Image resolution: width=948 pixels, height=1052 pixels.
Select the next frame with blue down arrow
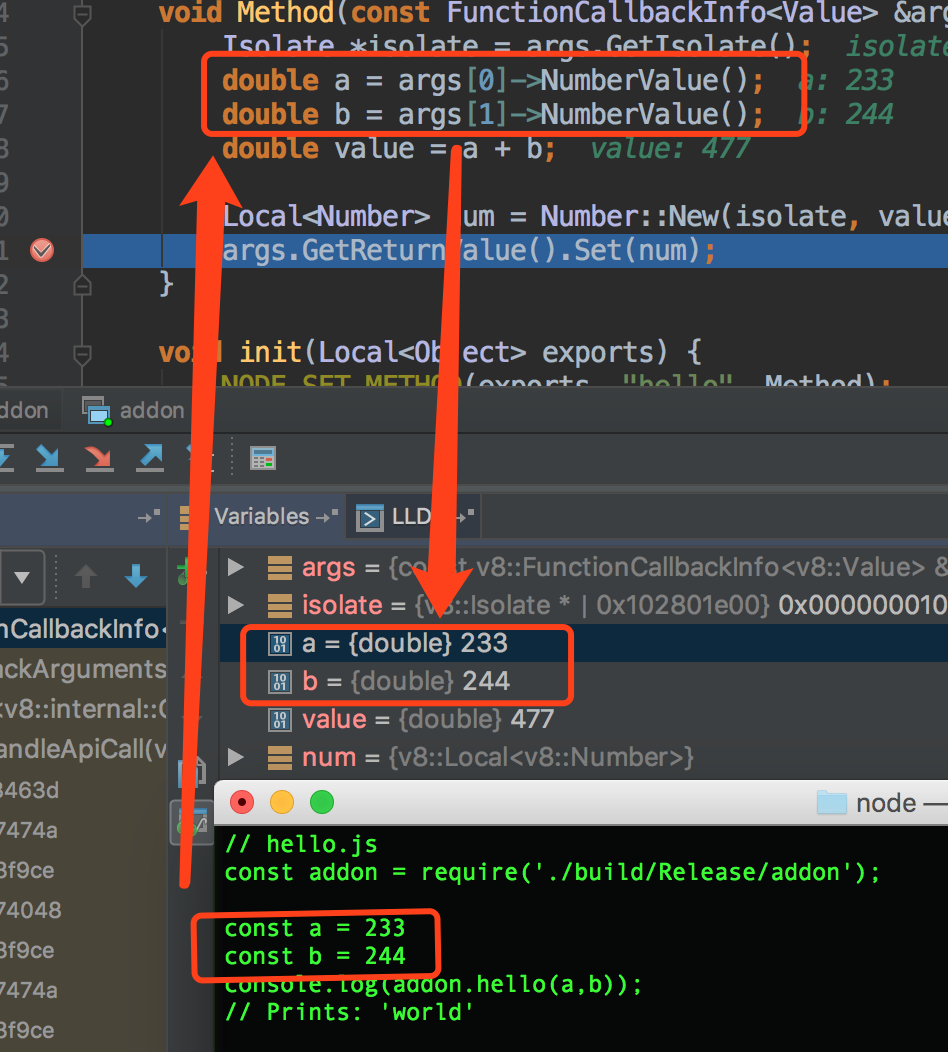click(136, 576)
